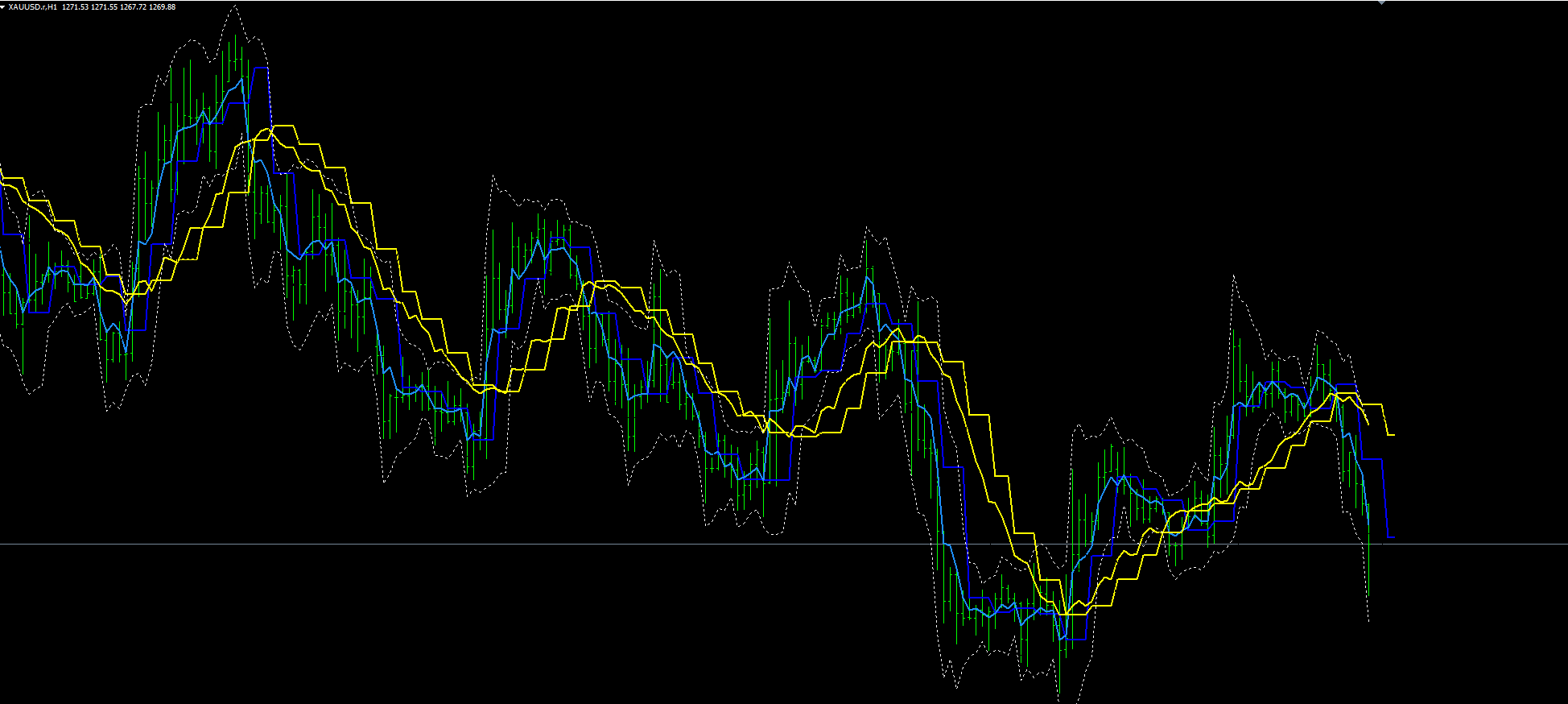Image resolution: width=1568 pixels, height=704 pixels.
Task: Open the chart menu arrow beside XAUUSD.r,H1
Action: (x=3, y=7)
